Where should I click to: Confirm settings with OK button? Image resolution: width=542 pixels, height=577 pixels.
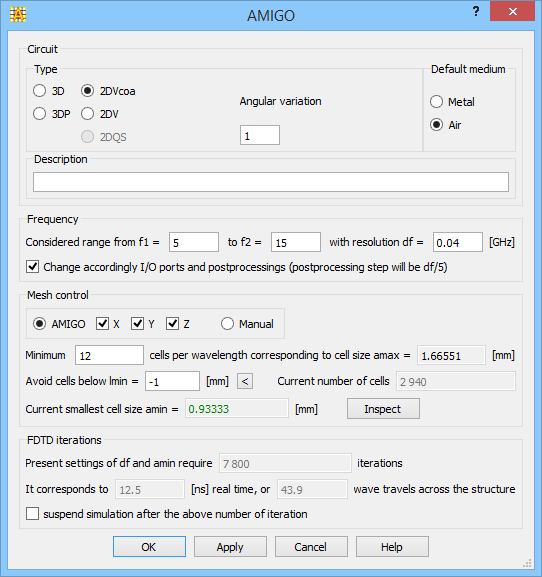pyautogui.click(x=149, y=546)
